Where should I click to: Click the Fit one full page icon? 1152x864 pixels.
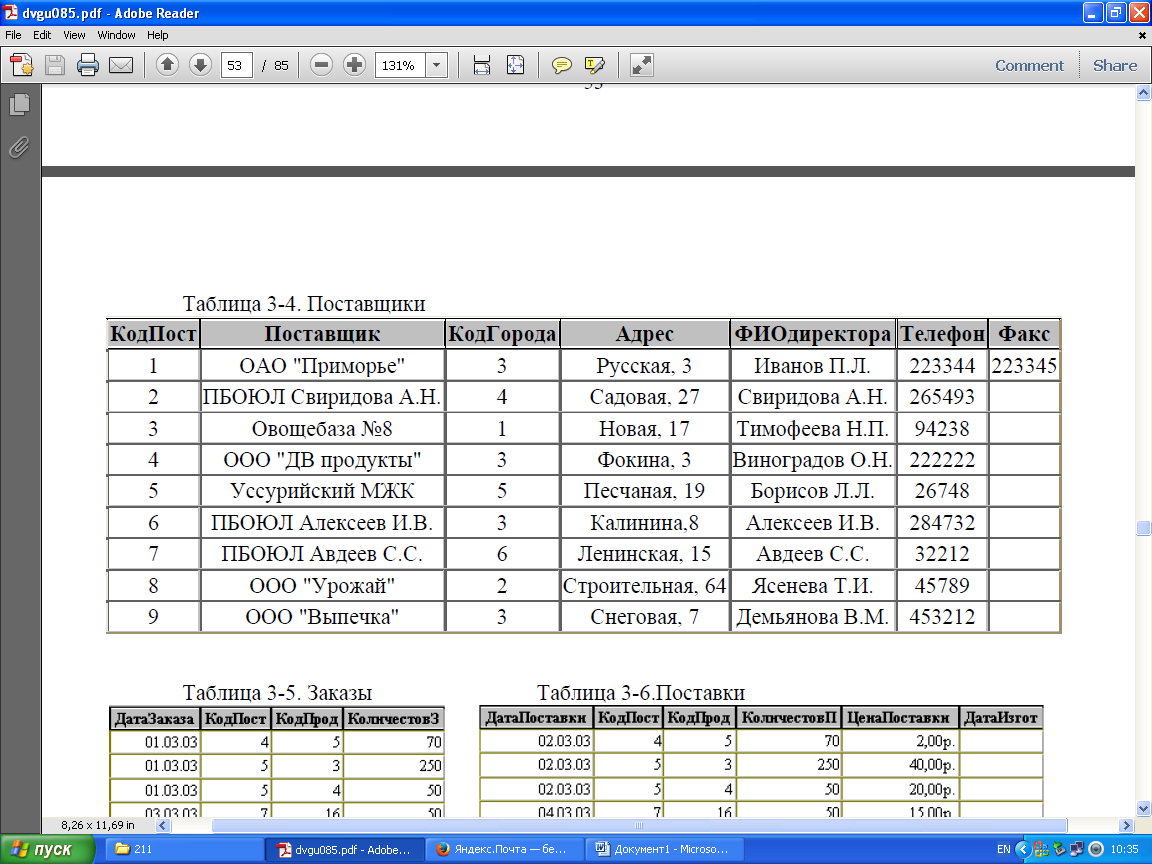[x=516, y=65]
